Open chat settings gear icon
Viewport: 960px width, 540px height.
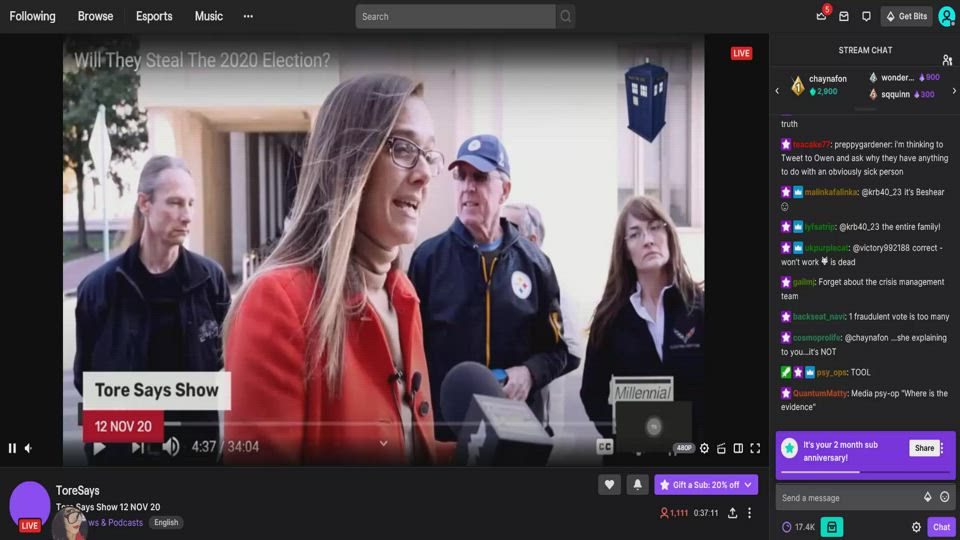[916, 527]
